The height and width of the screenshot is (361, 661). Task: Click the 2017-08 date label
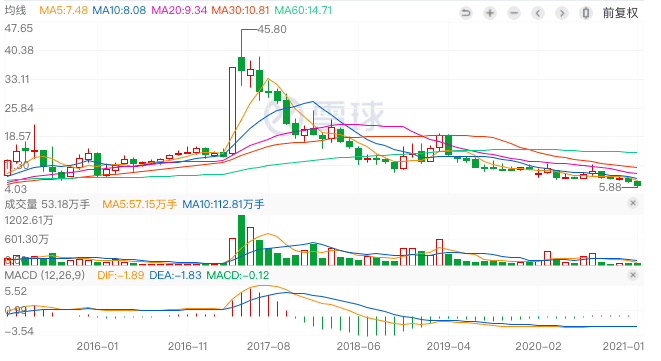click(269, 347)
